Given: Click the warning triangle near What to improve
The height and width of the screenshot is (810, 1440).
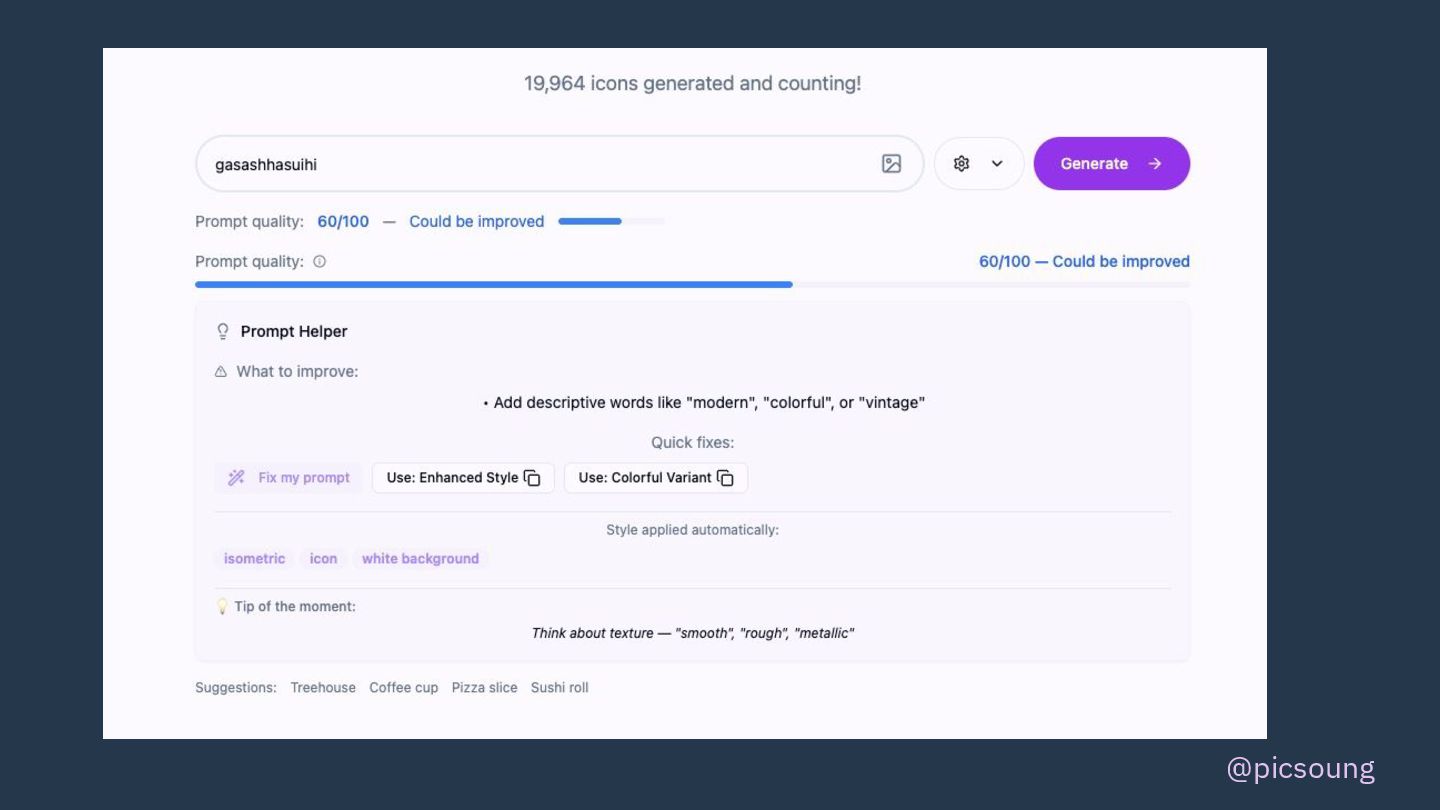Looking at the screenshot, I should click(x=221, y=372).
